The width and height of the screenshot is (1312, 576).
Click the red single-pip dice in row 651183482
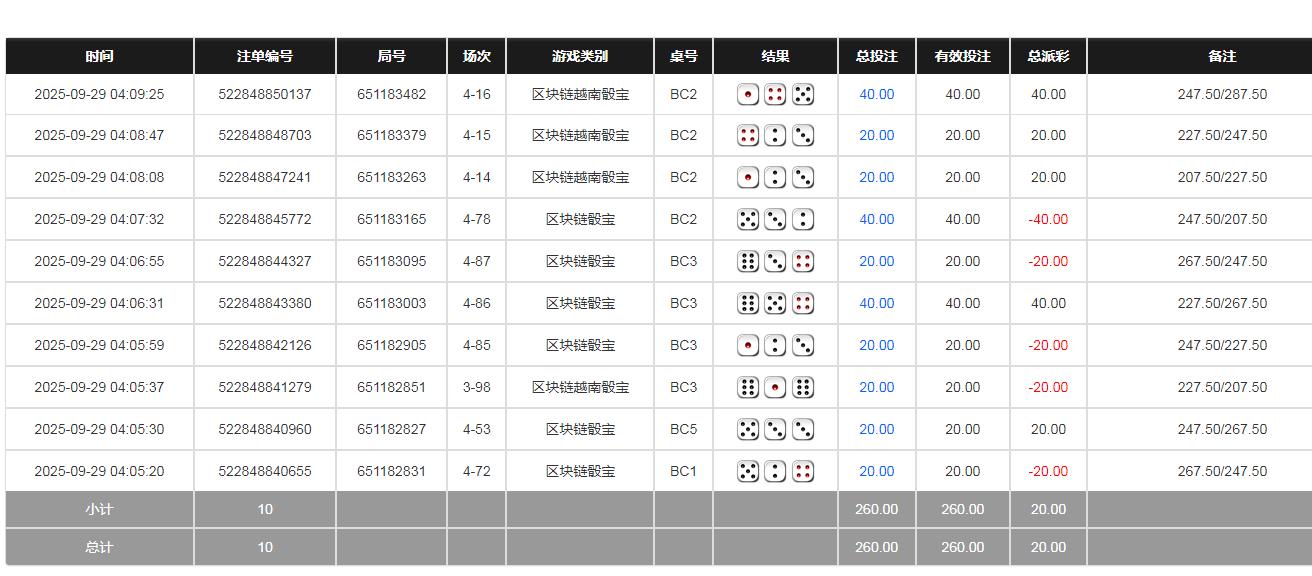click(x=748, y=94)
